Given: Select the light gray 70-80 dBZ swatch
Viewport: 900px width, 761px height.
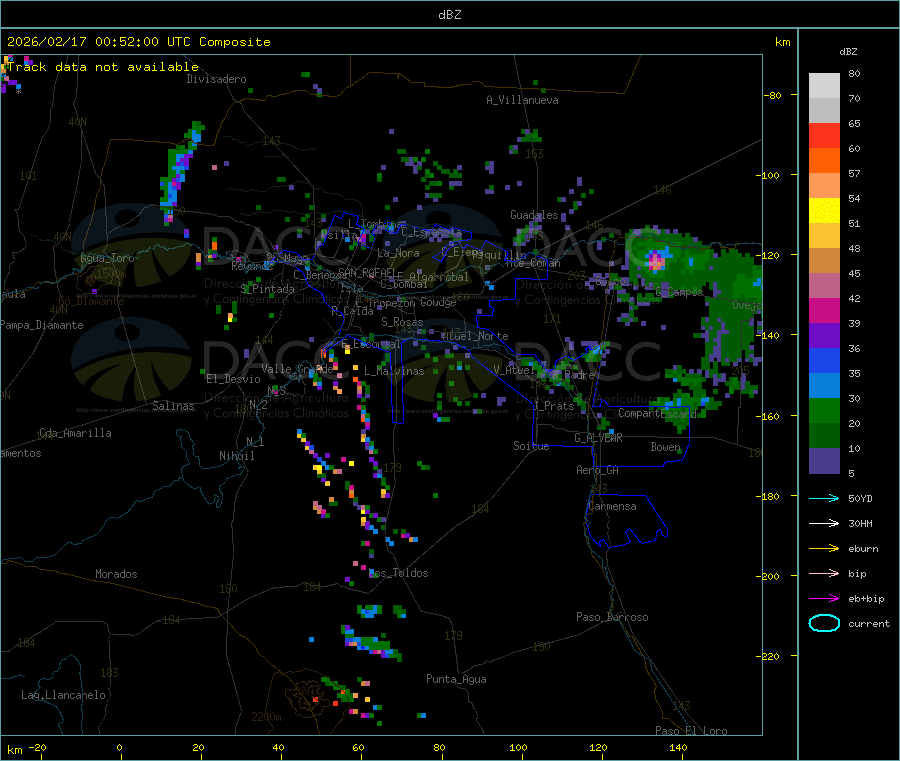Looking at the screenshot, I should coord(824,86).
